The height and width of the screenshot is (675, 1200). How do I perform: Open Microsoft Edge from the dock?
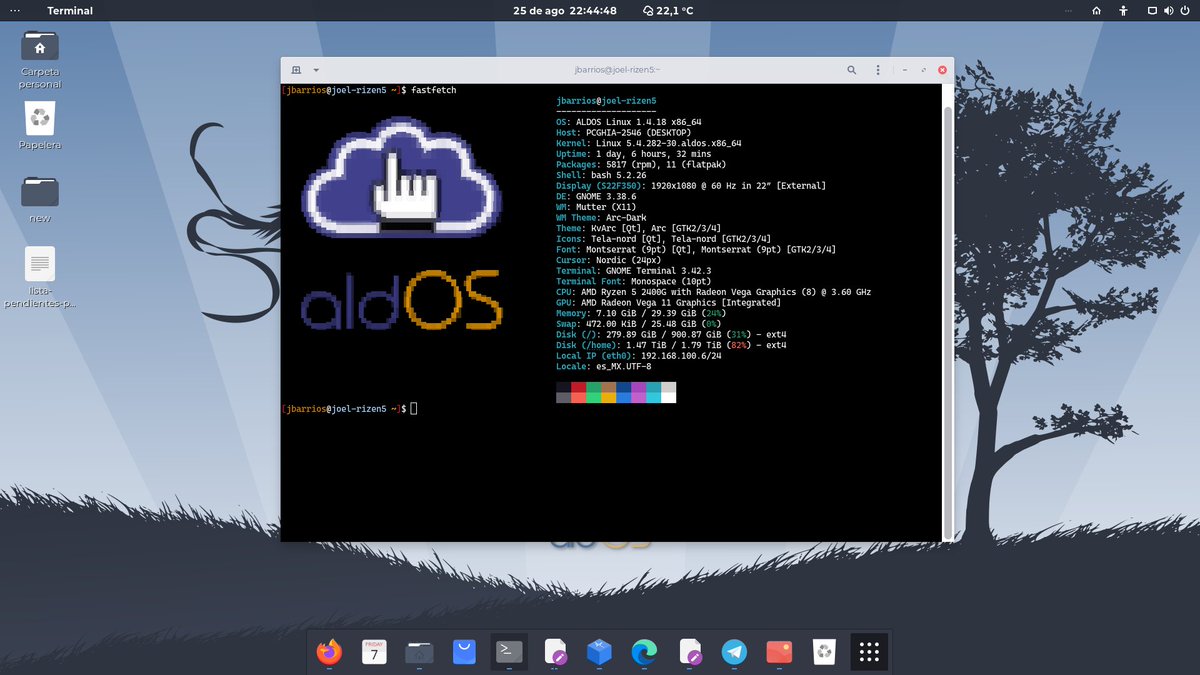[x=644, y=652]
